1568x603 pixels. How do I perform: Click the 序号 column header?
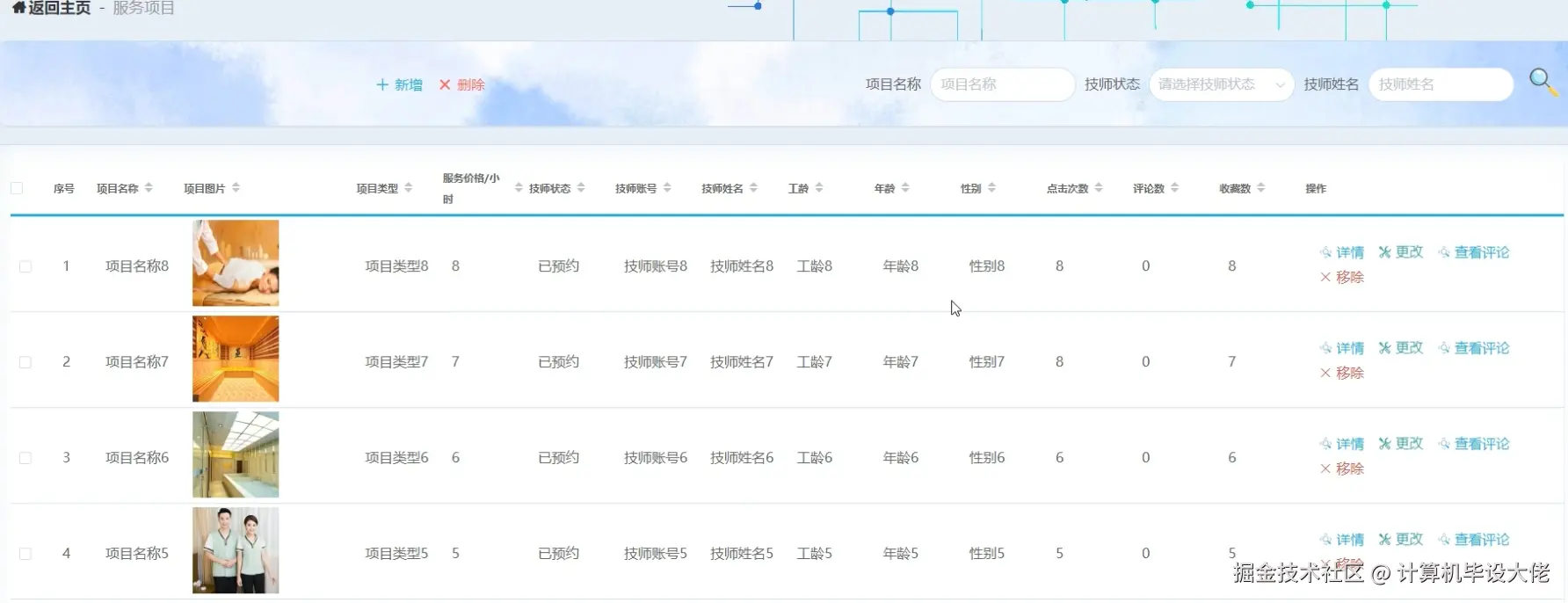pos(63,188)
